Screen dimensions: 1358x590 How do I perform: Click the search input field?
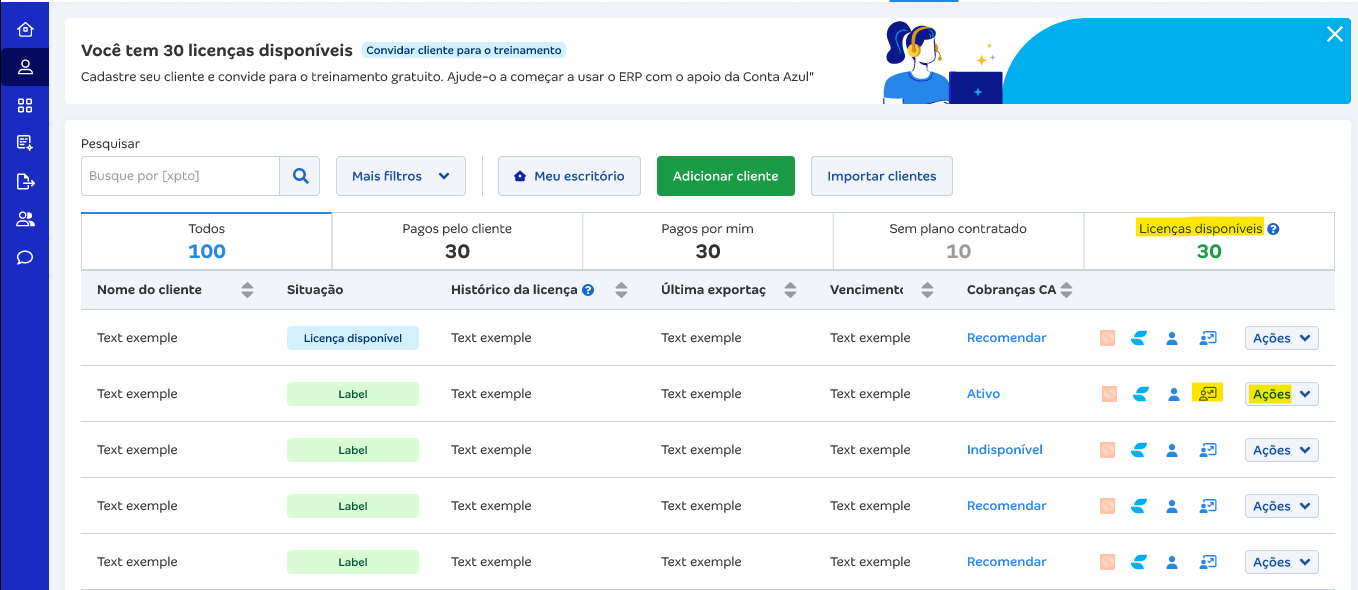tap(180, 175)
